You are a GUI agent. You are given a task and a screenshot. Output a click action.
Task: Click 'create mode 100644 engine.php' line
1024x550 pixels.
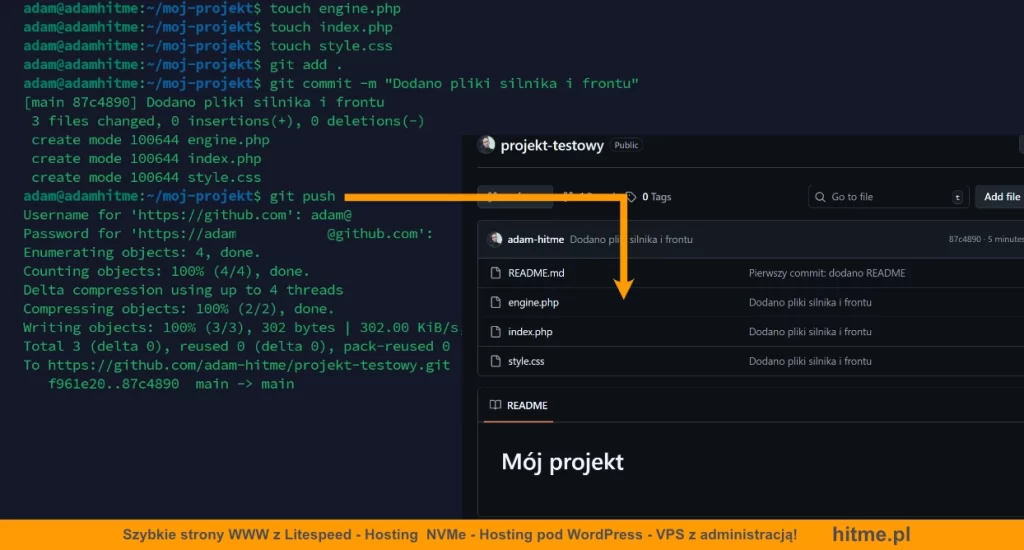[150, 140]
